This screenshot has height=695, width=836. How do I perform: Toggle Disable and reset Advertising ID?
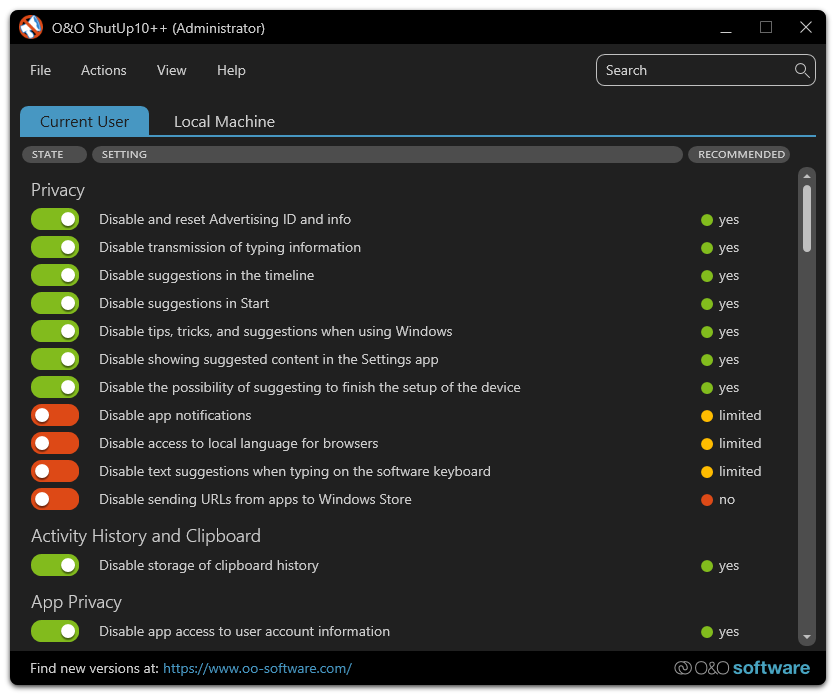[x=55, y=219]
